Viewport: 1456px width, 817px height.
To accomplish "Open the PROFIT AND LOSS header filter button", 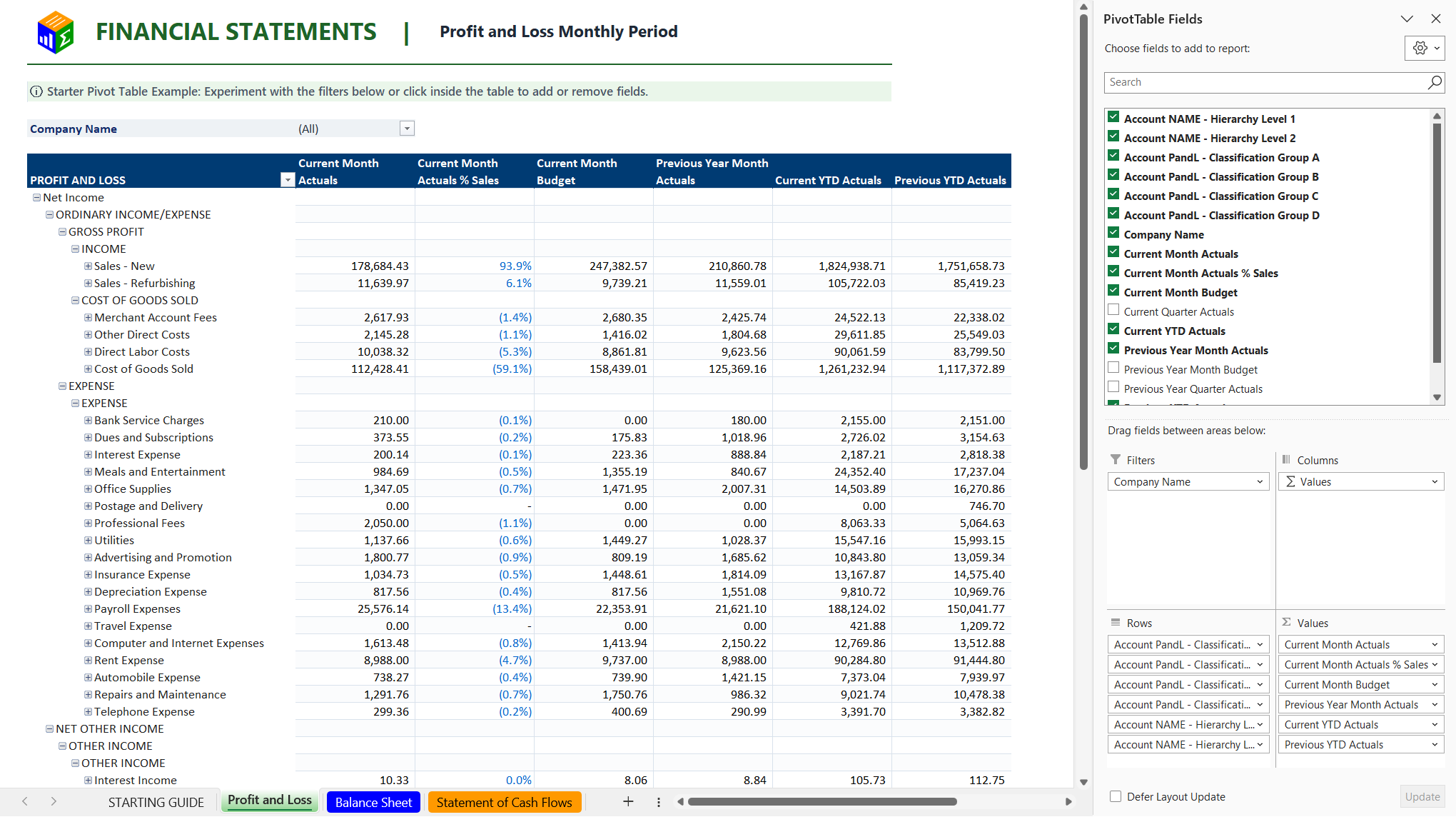I will click(288, 180).
